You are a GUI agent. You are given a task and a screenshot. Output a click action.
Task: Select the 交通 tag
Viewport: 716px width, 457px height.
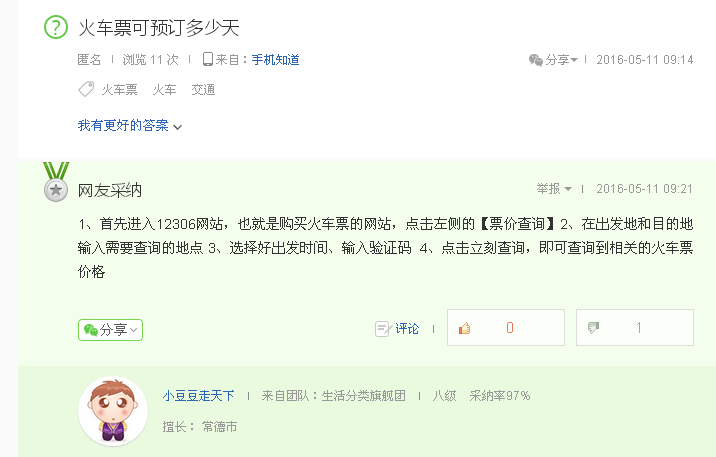click(x=203, y=89)
